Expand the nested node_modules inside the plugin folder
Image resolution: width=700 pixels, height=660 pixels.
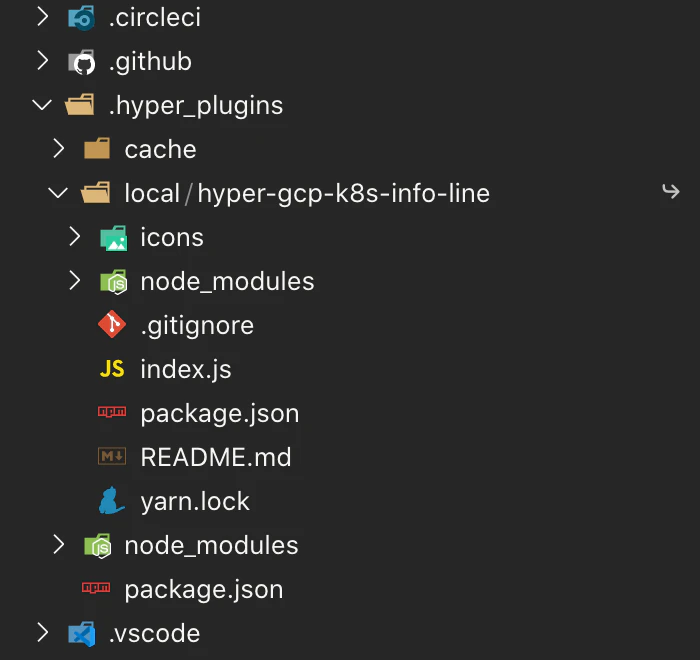(75, 281)
